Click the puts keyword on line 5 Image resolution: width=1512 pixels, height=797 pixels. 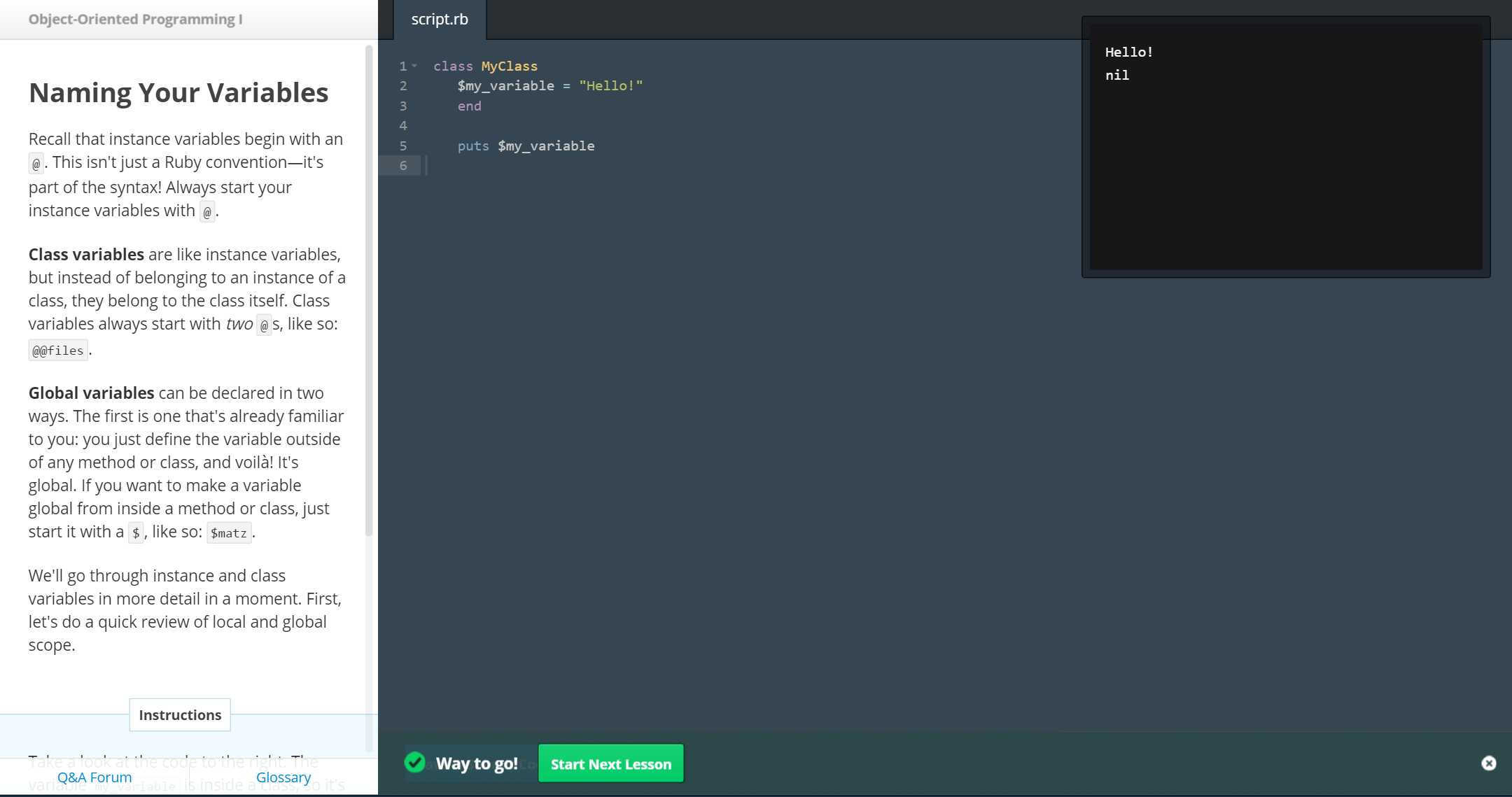473,146
